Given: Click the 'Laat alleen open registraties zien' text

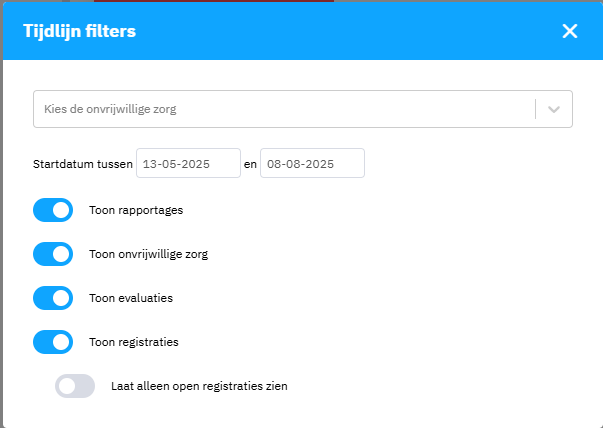Looking at the screenshot, I should point(199,386).
